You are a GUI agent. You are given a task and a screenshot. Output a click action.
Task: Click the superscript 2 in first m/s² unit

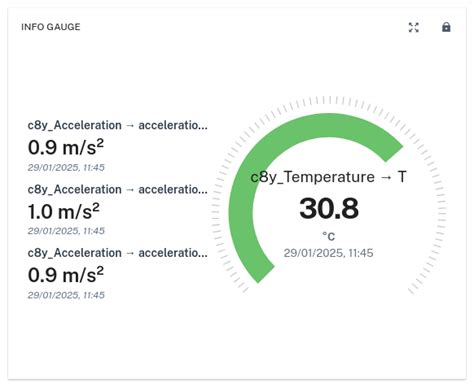coord(100,142)
